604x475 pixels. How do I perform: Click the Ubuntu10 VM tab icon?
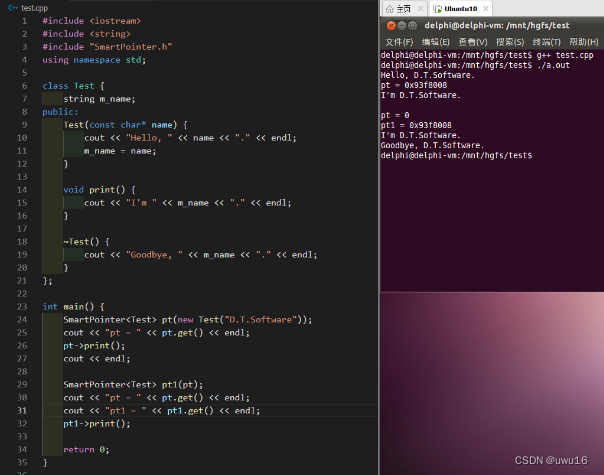point(437,9)
